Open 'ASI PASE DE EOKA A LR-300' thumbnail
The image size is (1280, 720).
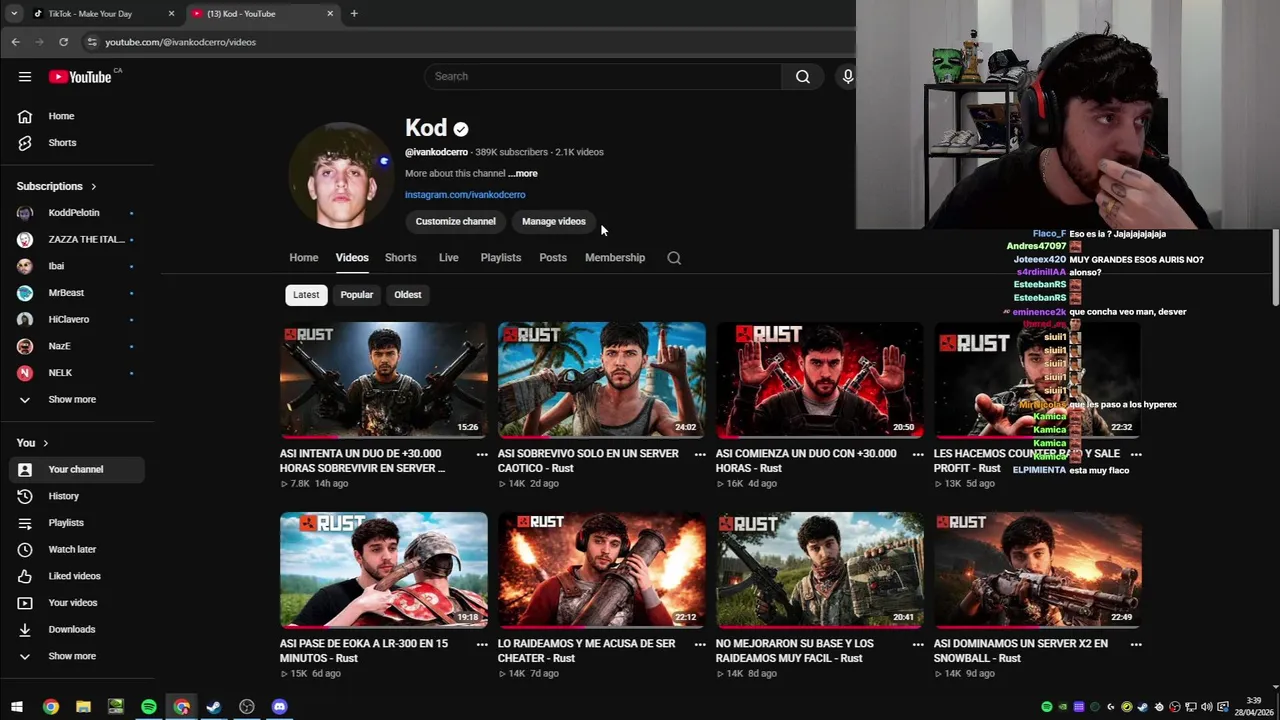[x=384, y=570]
